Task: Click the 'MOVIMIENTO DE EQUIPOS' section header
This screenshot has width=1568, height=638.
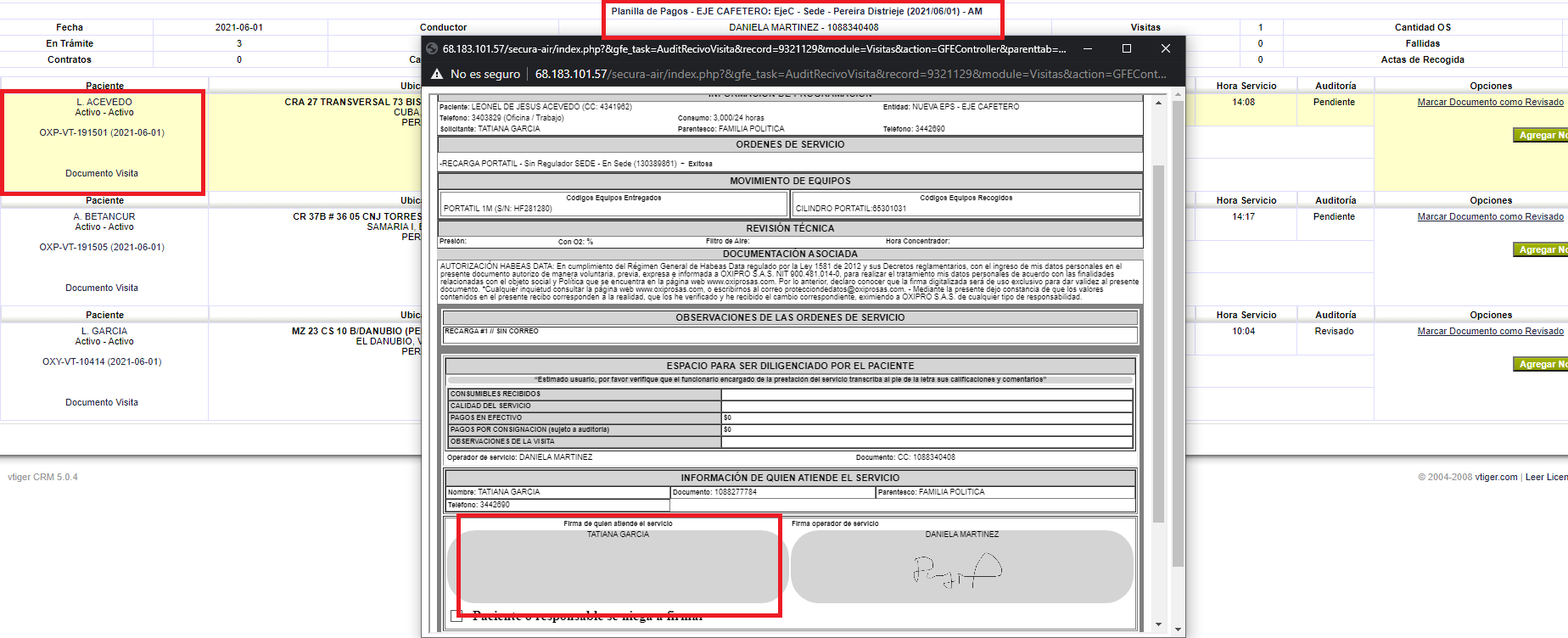Action: pos(790,181)
